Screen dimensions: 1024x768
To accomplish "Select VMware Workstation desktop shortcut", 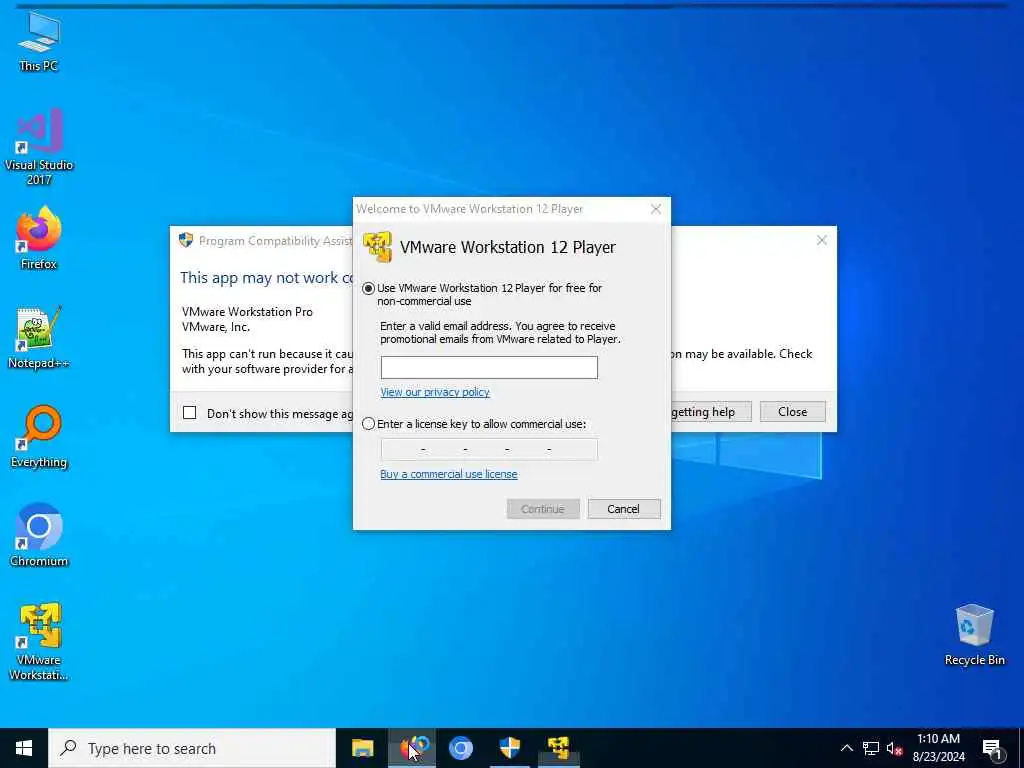I will point(39,641).
